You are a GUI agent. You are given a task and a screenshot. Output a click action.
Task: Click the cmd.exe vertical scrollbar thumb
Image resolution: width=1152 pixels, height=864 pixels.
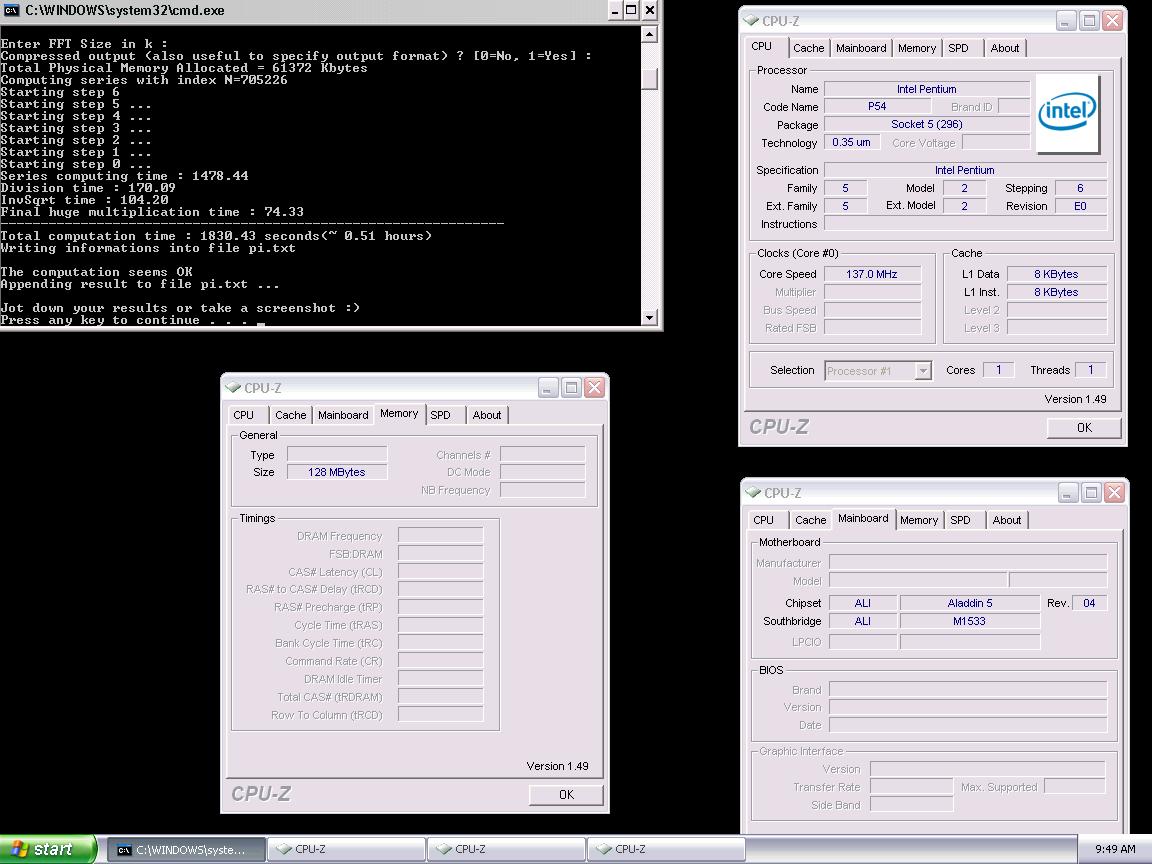(x=649, y=79)
